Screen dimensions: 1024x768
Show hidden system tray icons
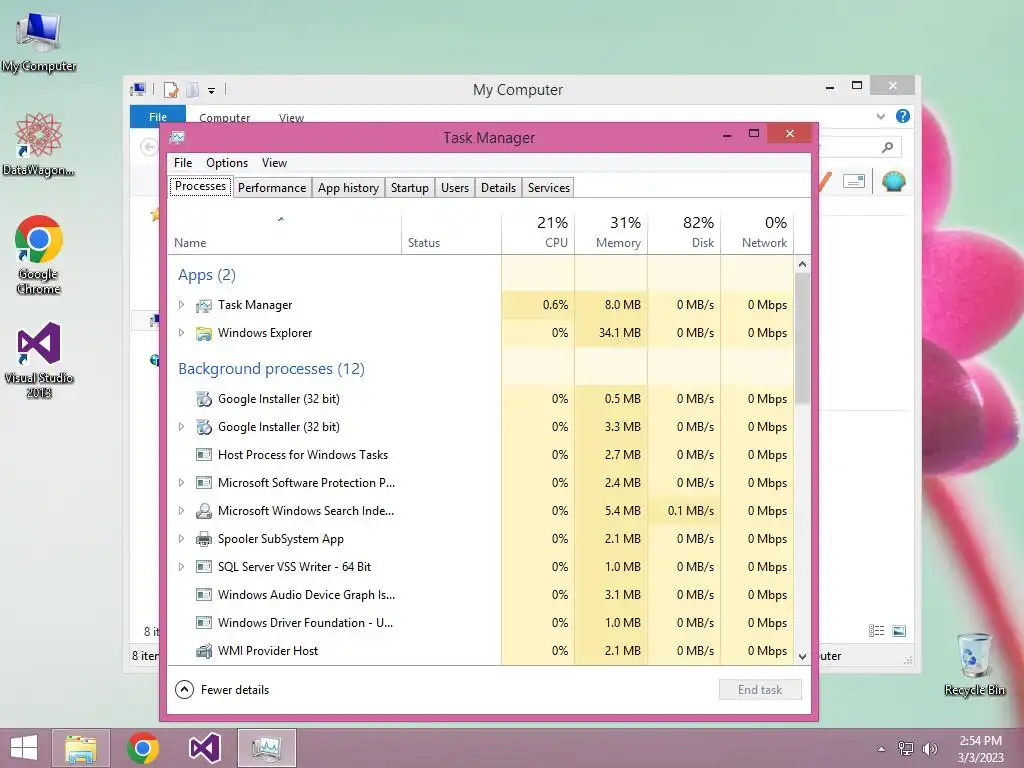tap(881, 749)
